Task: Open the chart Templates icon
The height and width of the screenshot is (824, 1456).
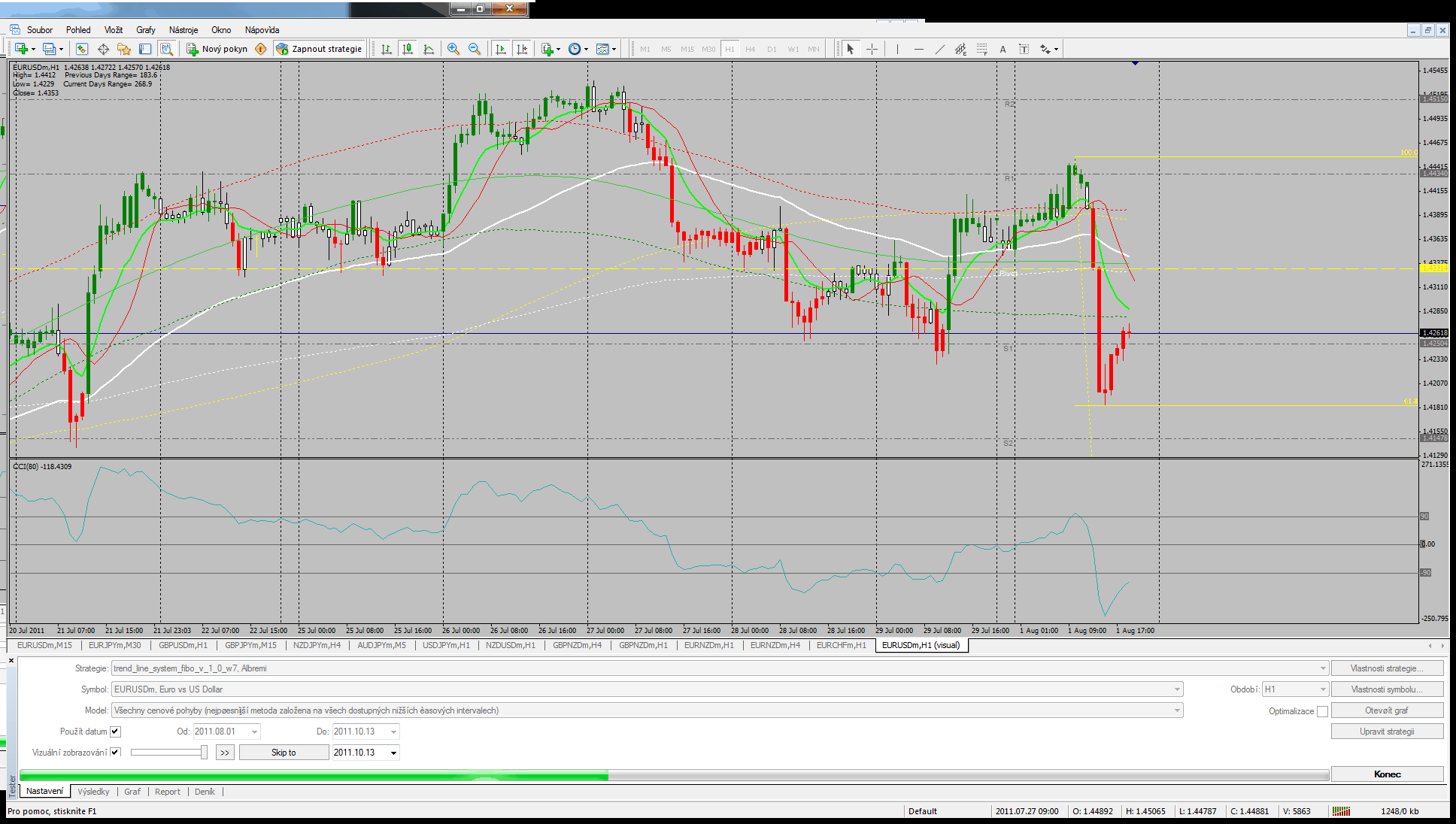Action: tap(602, 49)
